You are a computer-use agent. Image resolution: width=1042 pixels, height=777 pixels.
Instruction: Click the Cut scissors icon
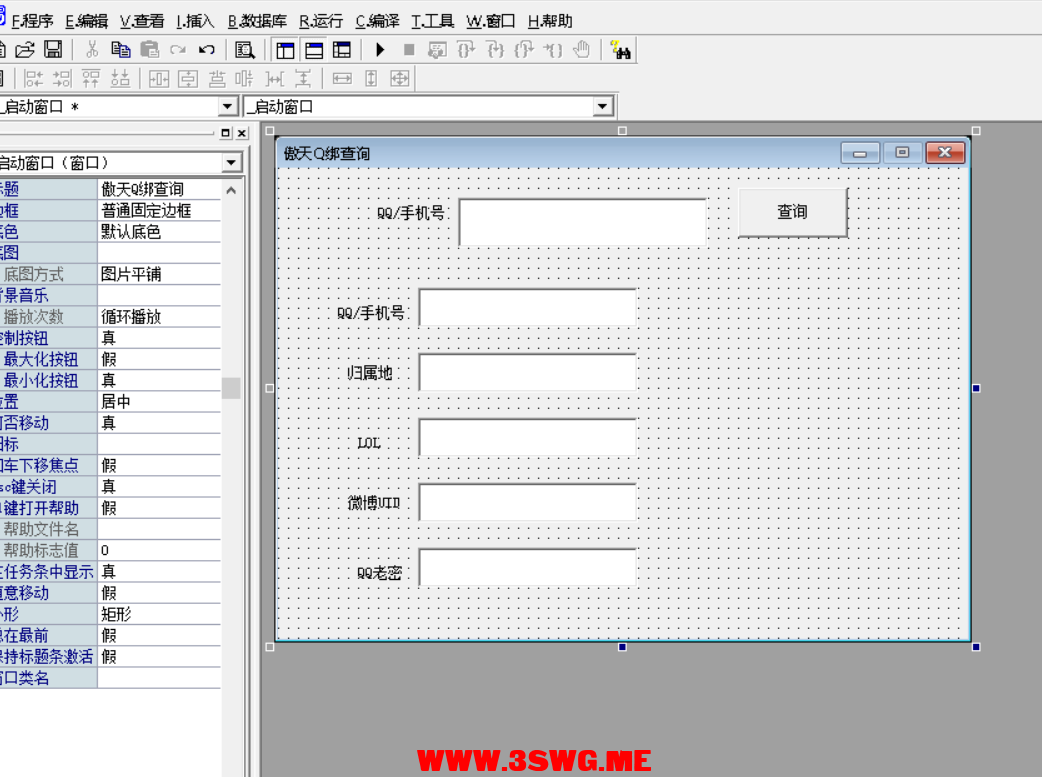point(92,50)
